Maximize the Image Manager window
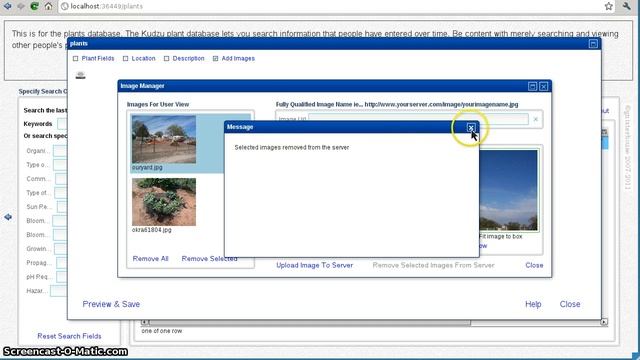 click(532, 86)
